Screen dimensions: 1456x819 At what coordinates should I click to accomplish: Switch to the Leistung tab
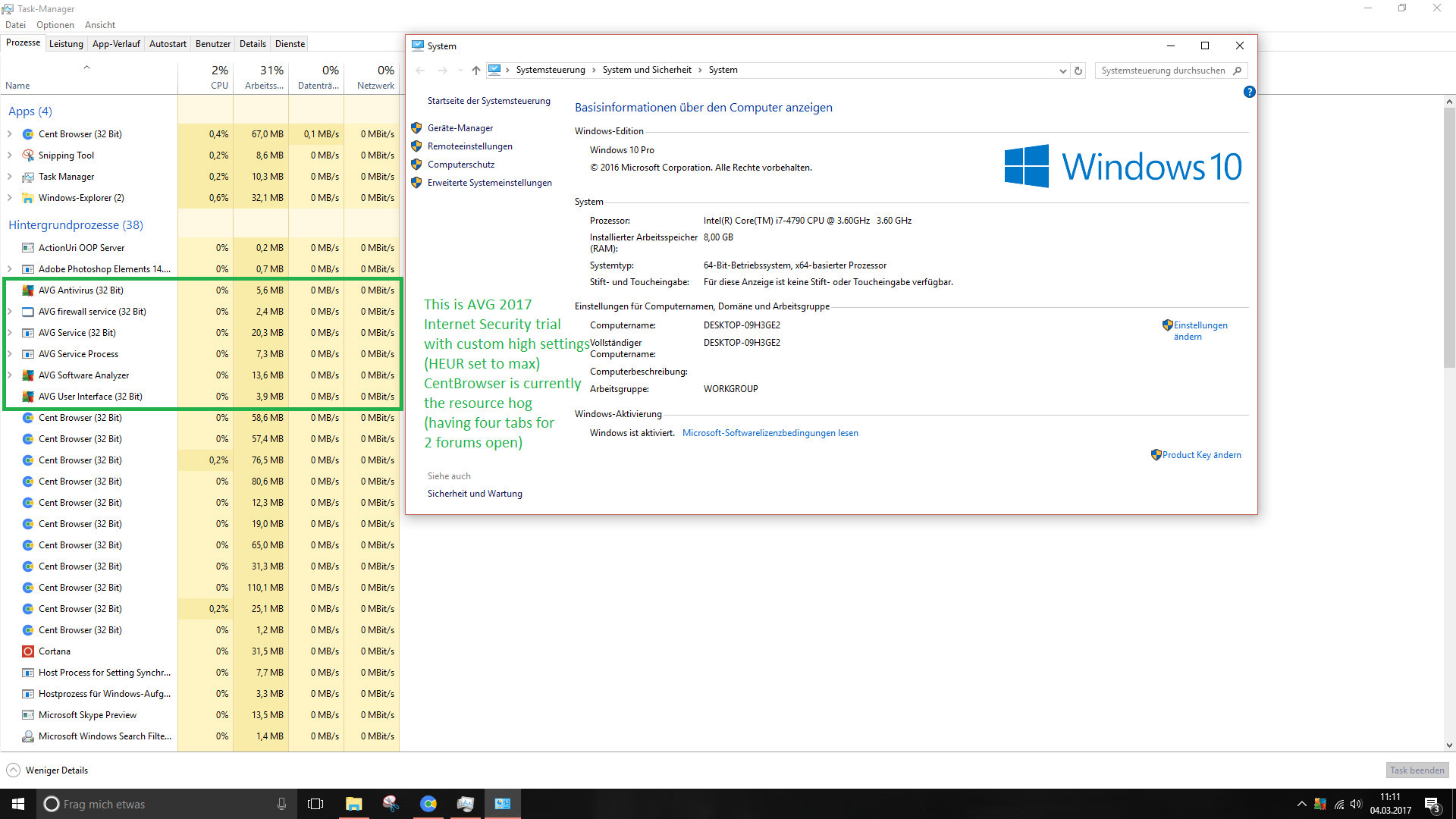click(x=66, y=44)
